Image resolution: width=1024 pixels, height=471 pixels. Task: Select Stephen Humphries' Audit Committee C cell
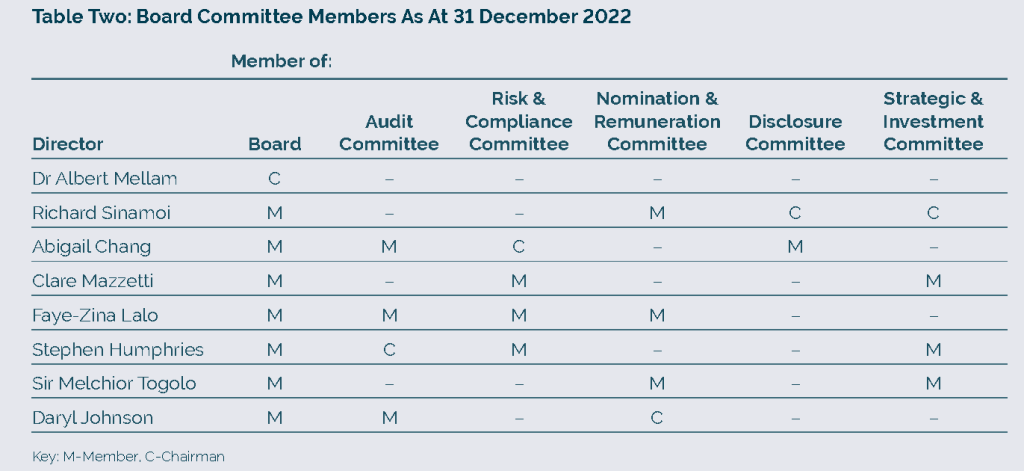(x=389, y=349)
